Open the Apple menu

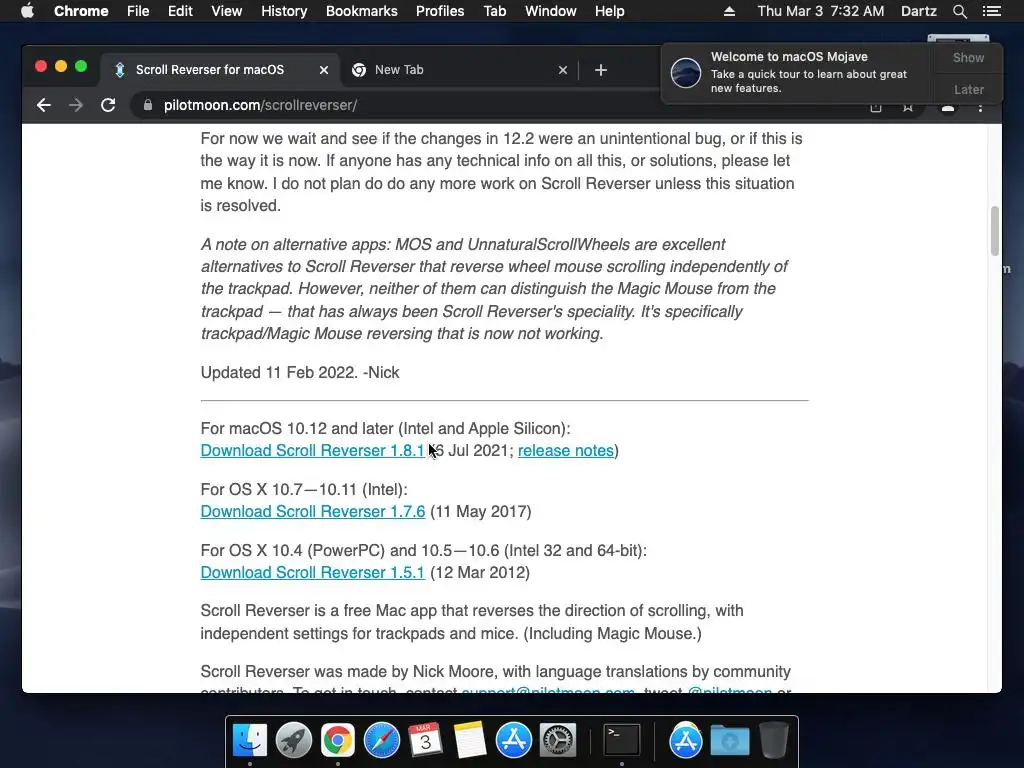pyautogui.click(x=27, y=11)
